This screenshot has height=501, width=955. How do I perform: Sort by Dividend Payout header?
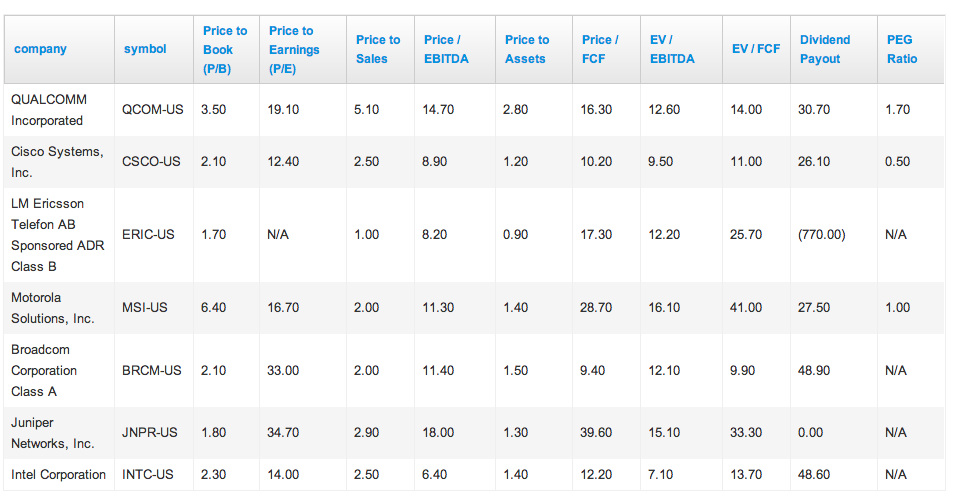[x=825, y=49]
